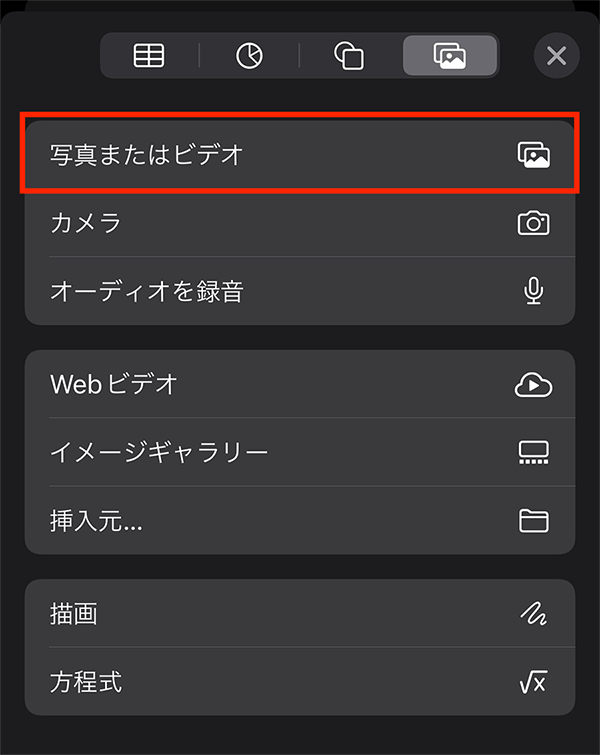The image size is (600, 755).
Task: Open 挿入元… file browser
Action: coord(300,521)
